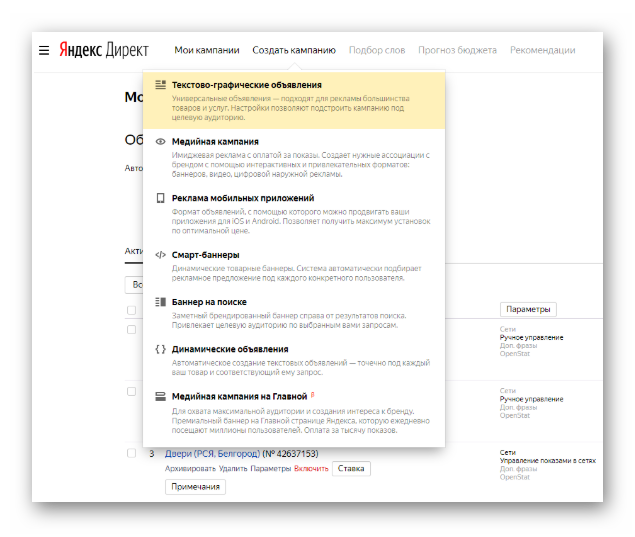The width and height of the screenshot is (635, 537).
Task: Click the red Включить link
Action: (x=311, y=469)
